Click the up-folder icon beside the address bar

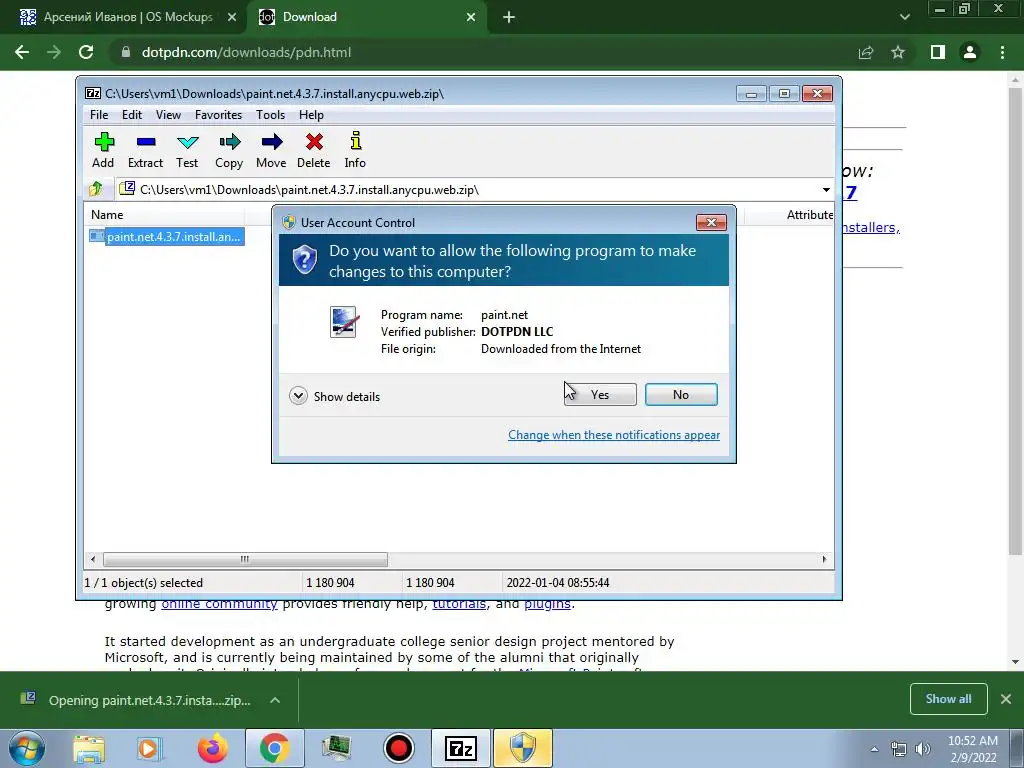[x=96, y=189]
